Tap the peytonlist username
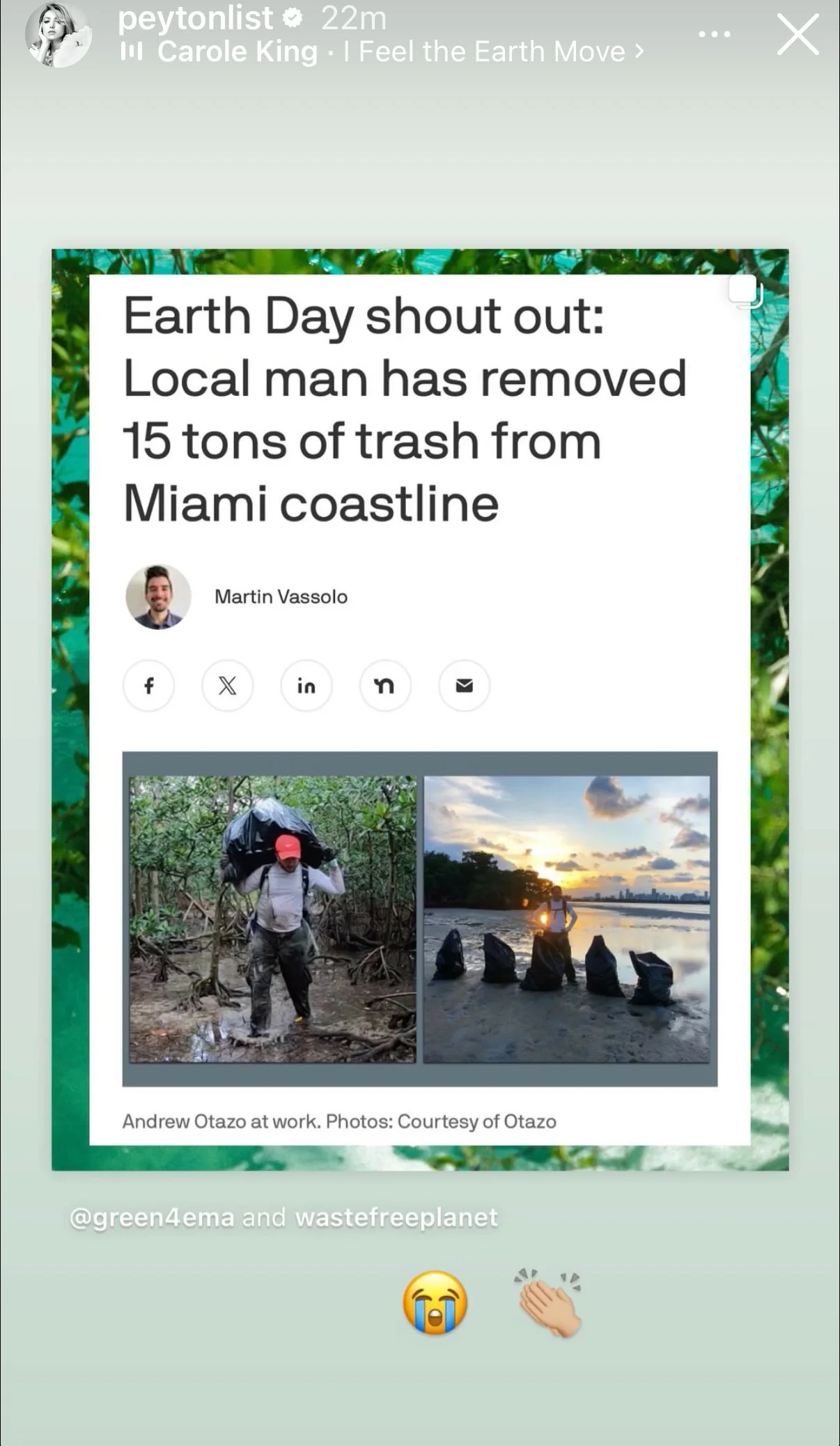This screenshot has width=840, height=1446. tap(195, 17)
